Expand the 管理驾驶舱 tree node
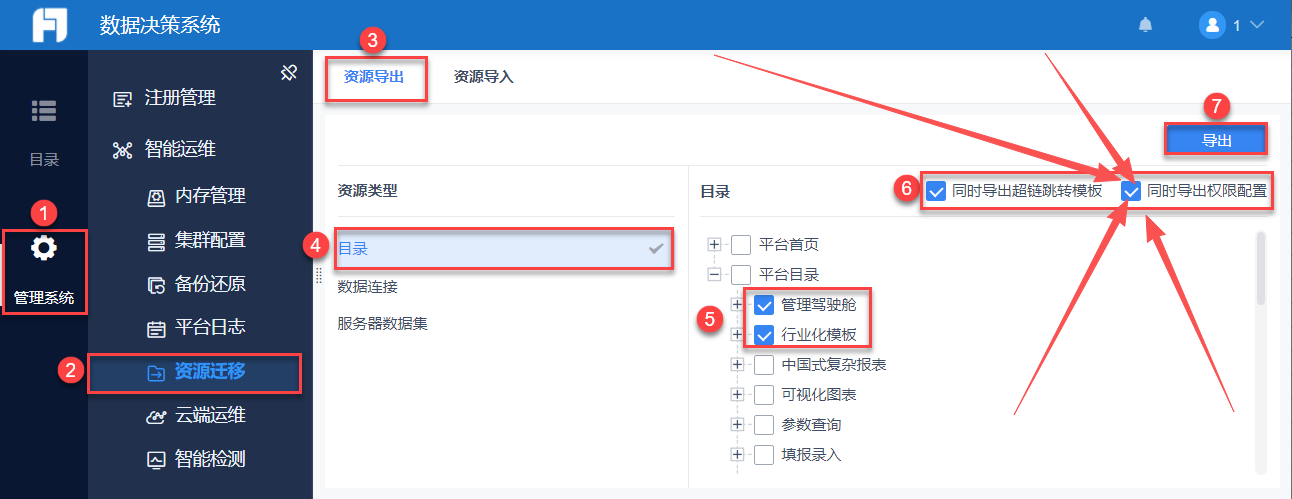The height and width of the screenshot is (499, 1292). pyautogui.click(x=737, y=305)
